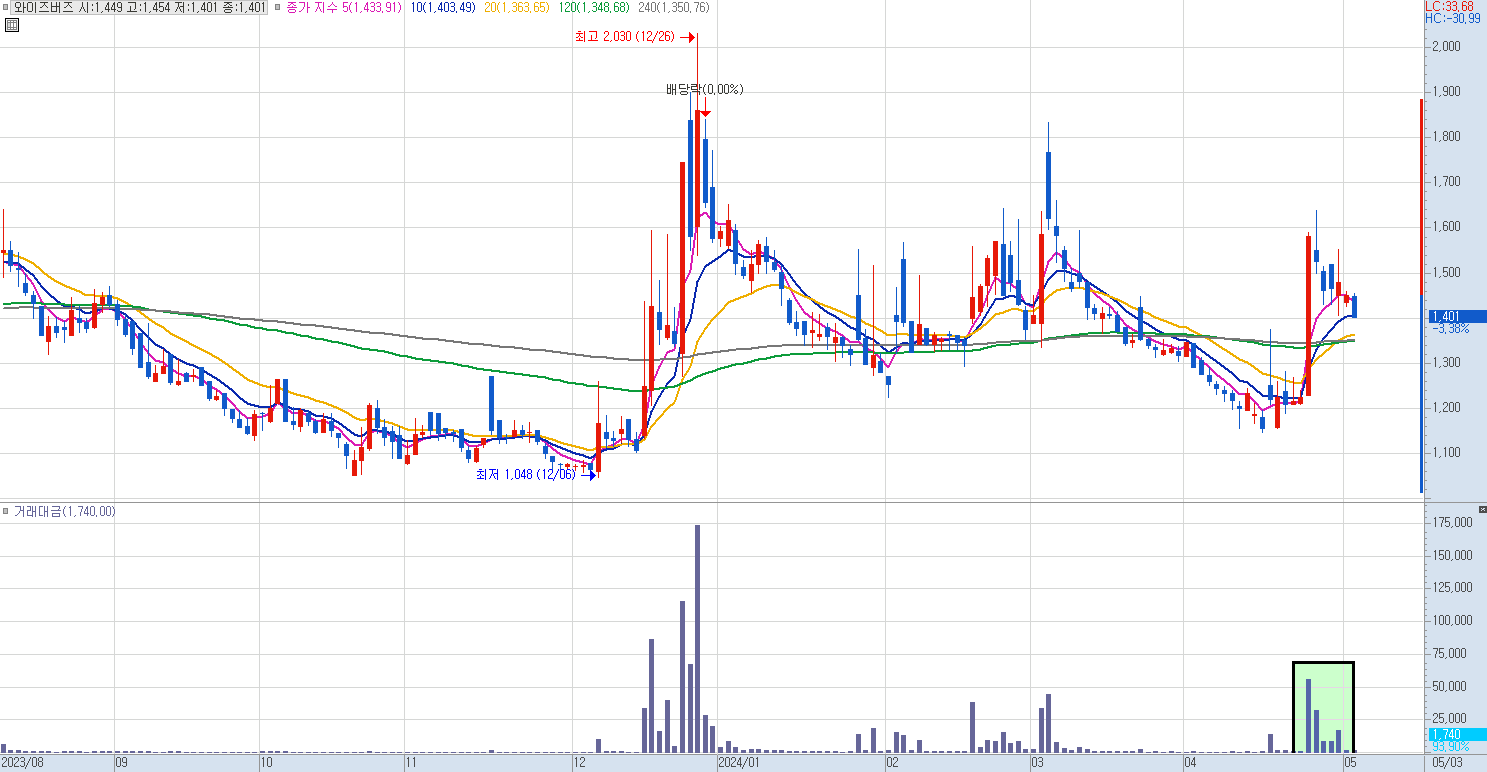This screenshot has width=1487, height=772.
Task: Click the 93.90% volume ratio value
Action: pos(1450,746)
